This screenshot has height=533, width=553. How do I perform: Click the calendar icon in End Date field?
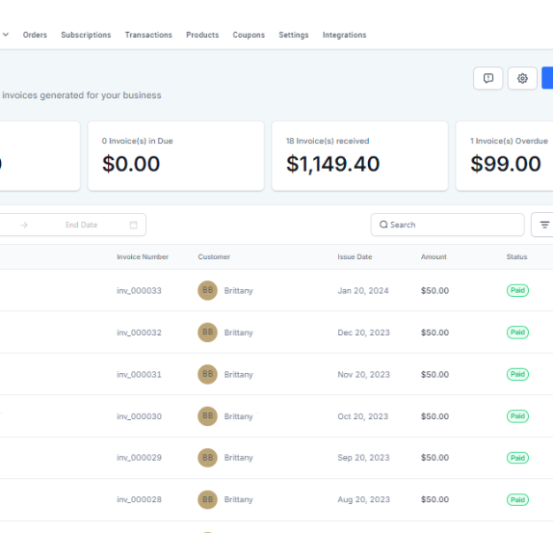point(133,225)
